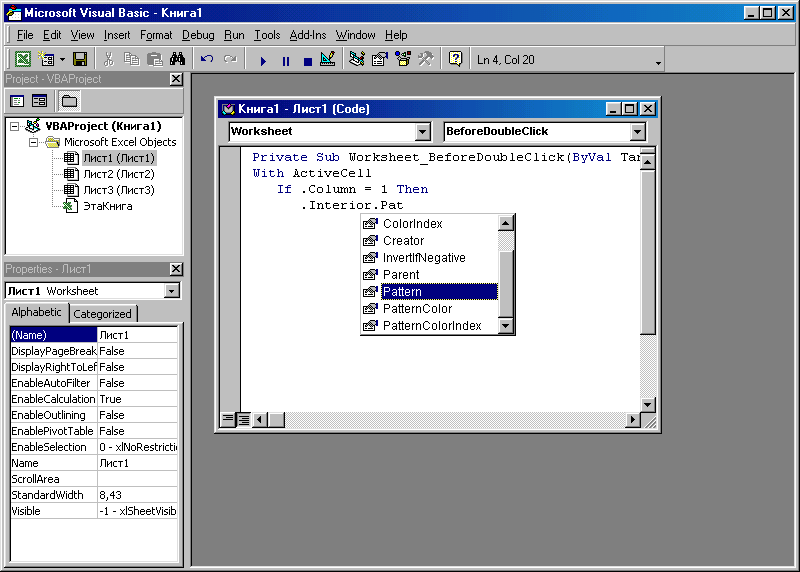Open the BeforeDoubleClick procedure combo box

pos(637,132)
